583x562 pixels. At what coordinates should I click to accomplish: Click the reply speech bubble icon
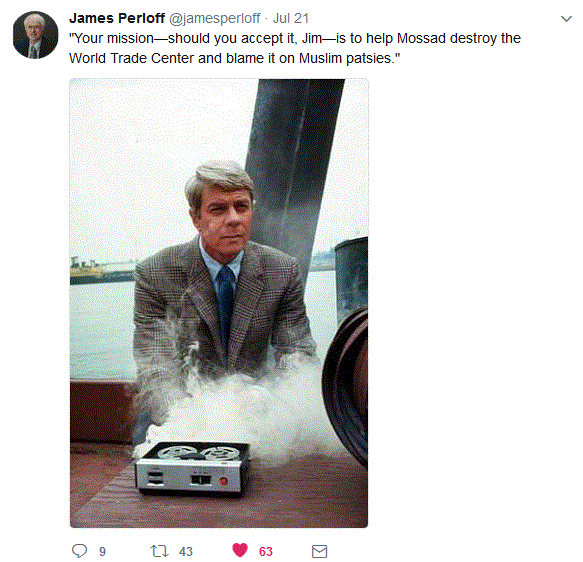tap(79, 550)
